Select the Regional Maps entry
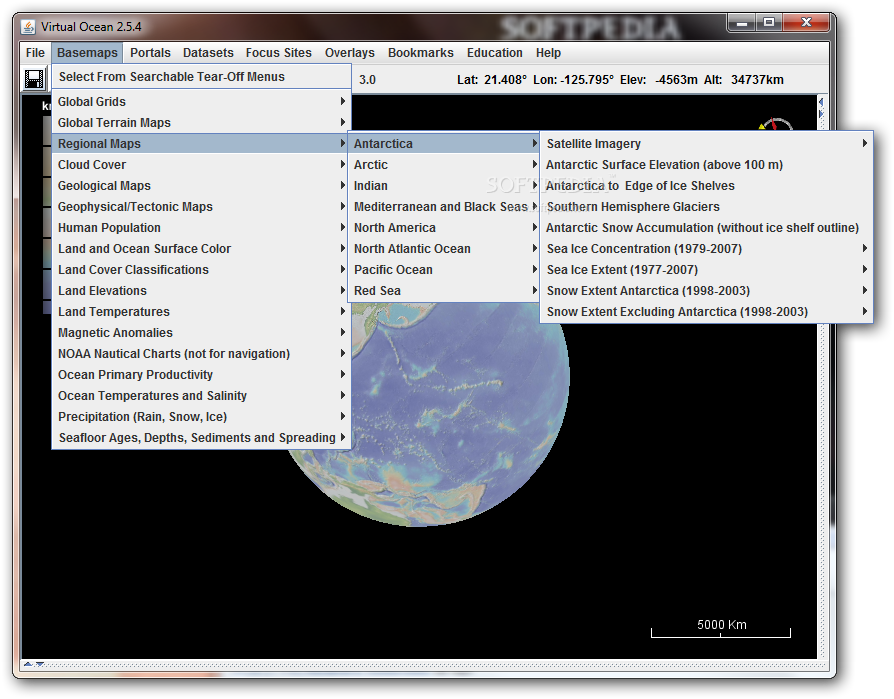 coord(201,144)
